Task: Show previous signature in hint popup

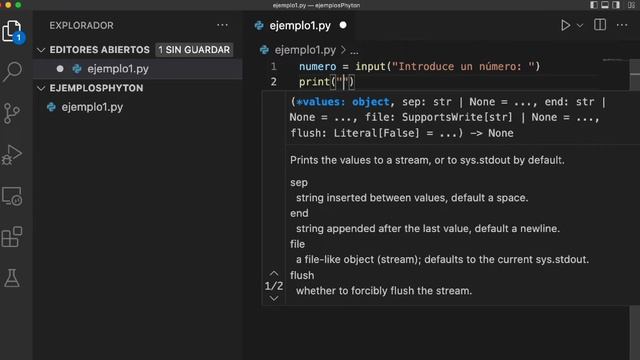Action: 274,273
